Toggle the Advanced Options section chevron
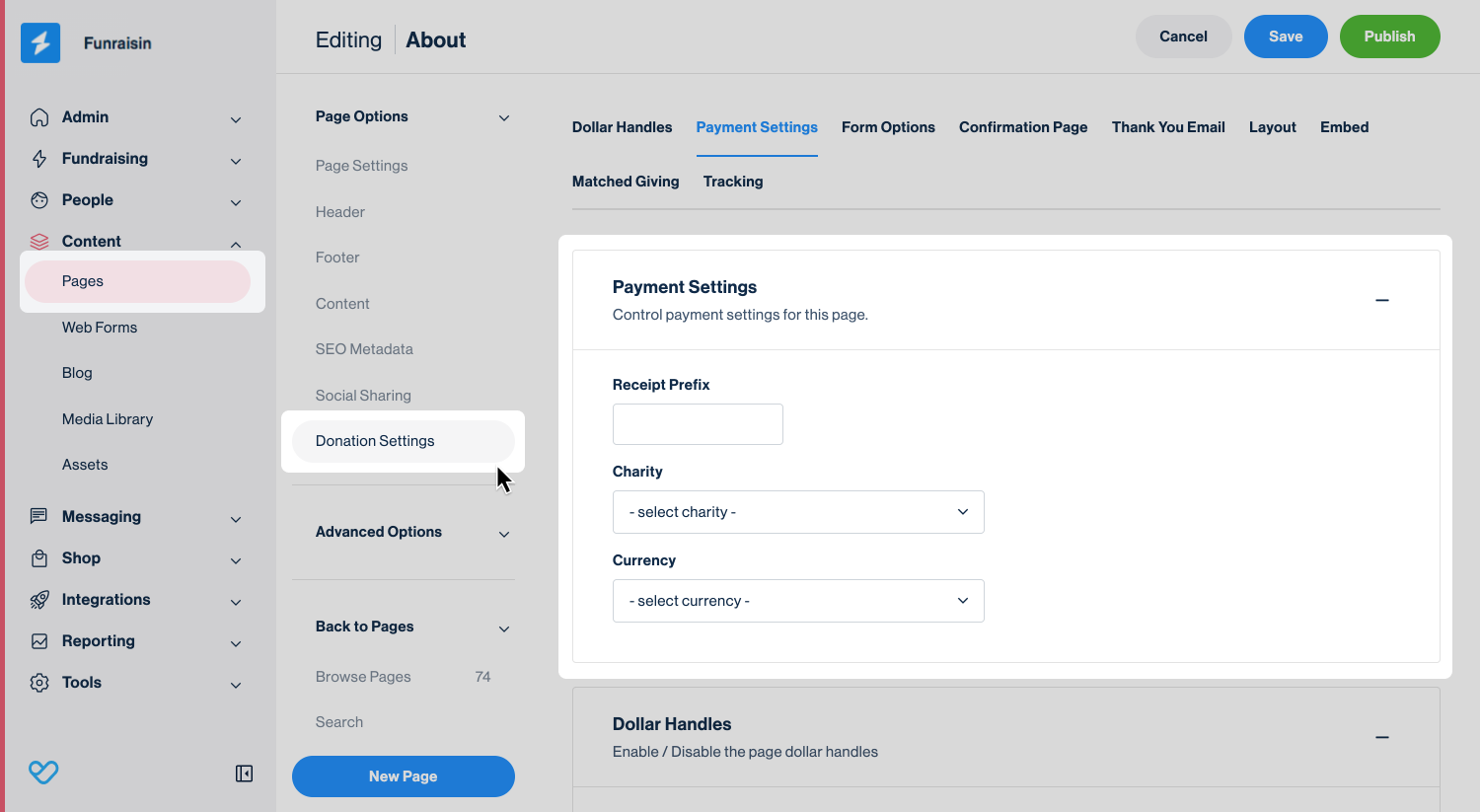Image resolution: width=1480 pixels, height=812 pixels. pyautogui.click(x=504, y=534)
